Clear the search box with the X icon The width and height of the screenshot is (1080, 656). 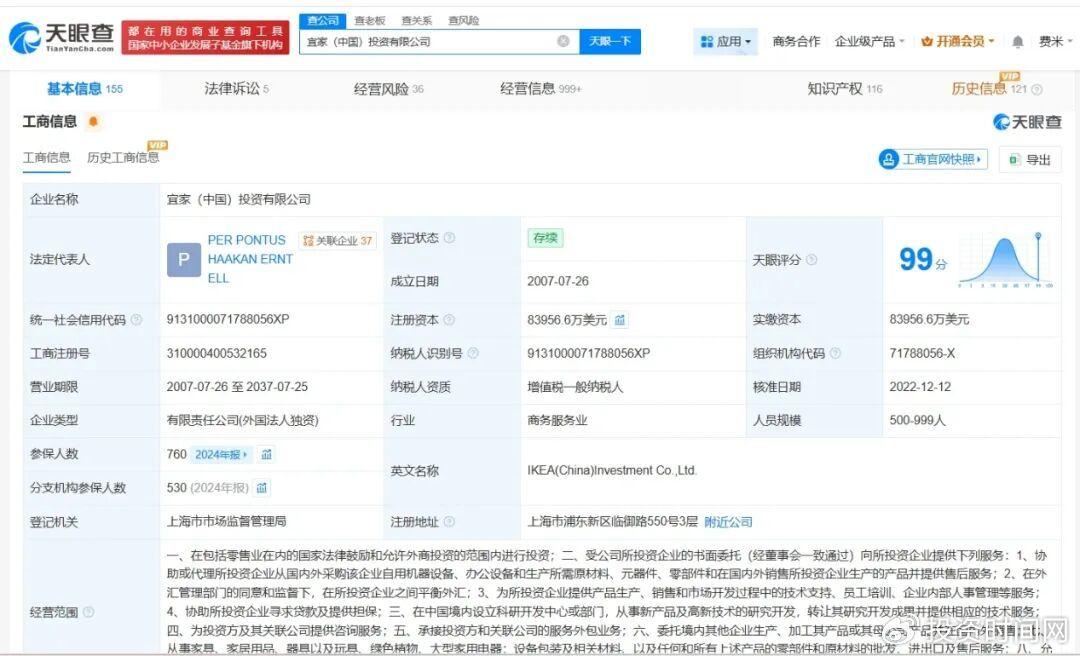click(x=563, y=41)
